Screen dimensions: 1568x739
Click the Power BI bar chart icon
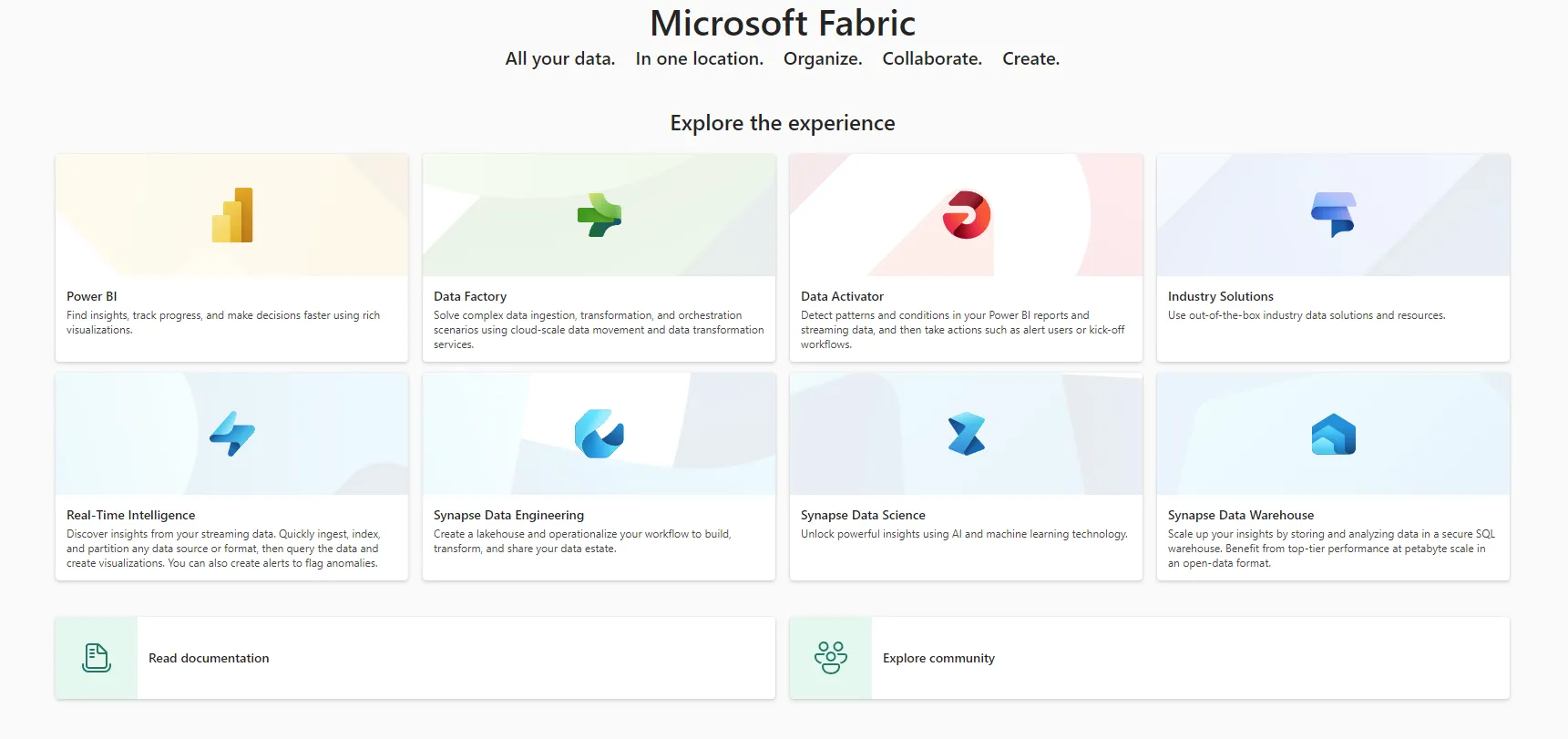pyautogui.click(x=232, y=215)
